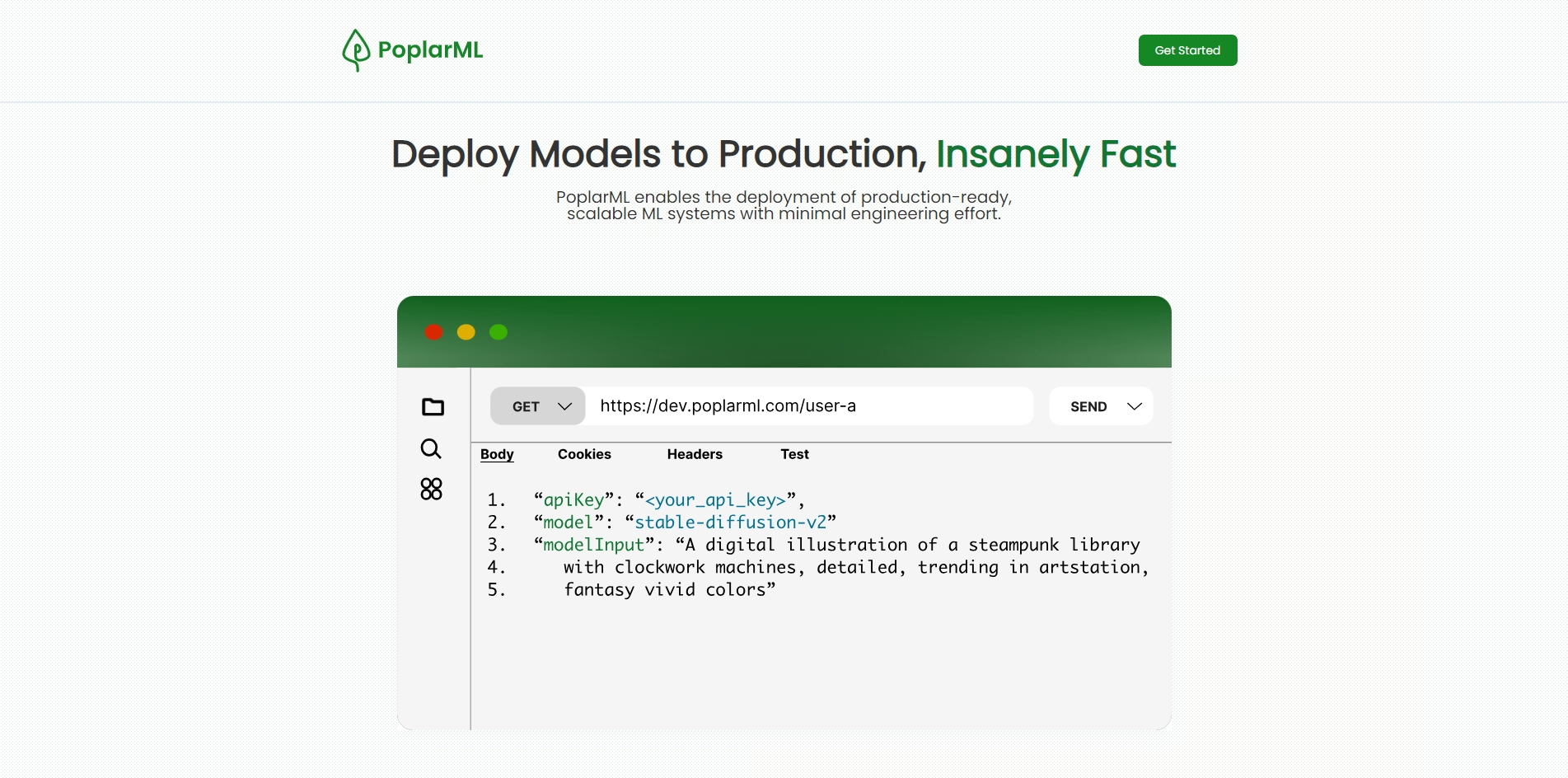Click the stable-diffusion-v2 model value

(x=730, y=523)
